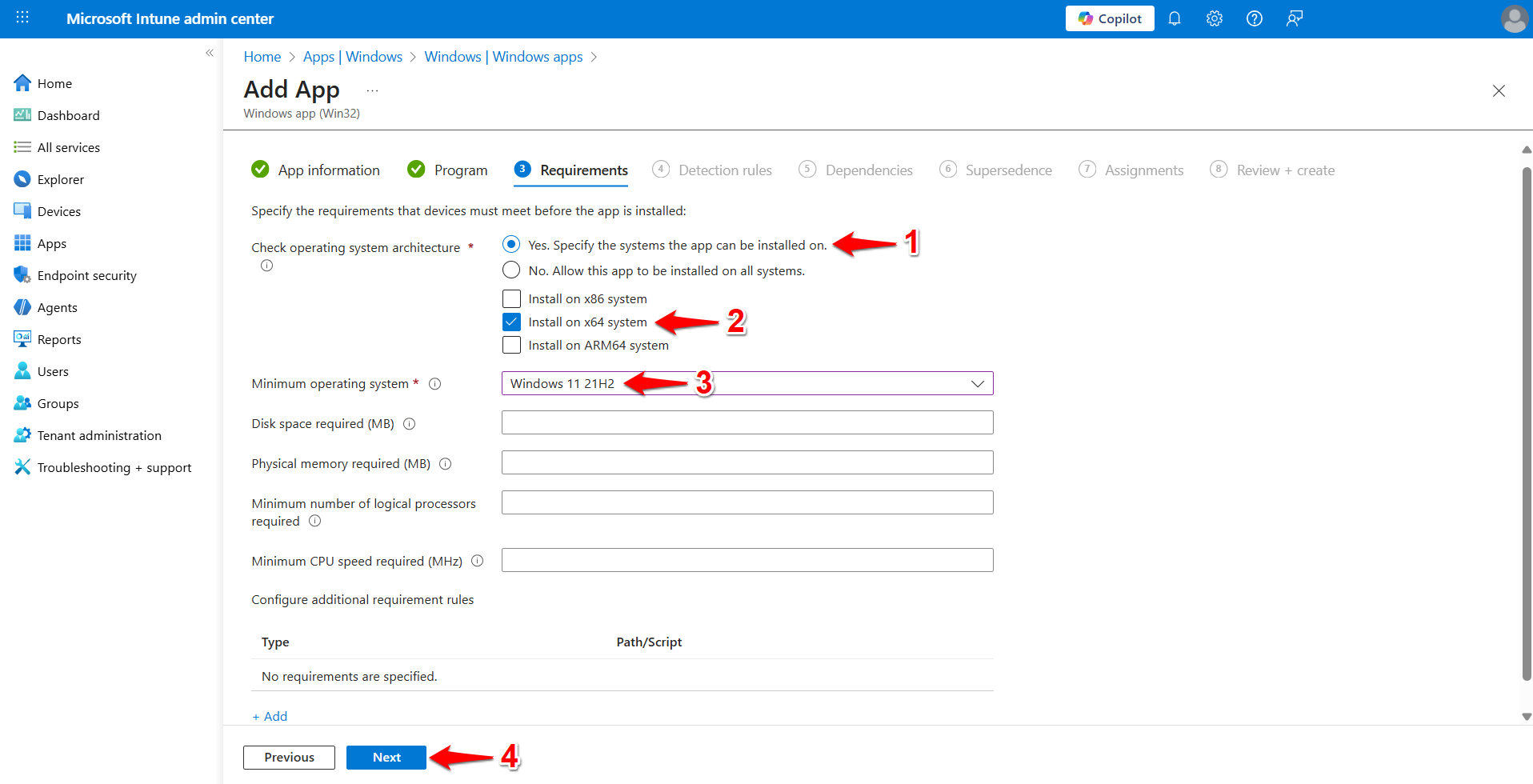Image resolution: width=1533 pixels, height=784 pixels.
Task: Click the Next button
Action: tap(386, 758)
